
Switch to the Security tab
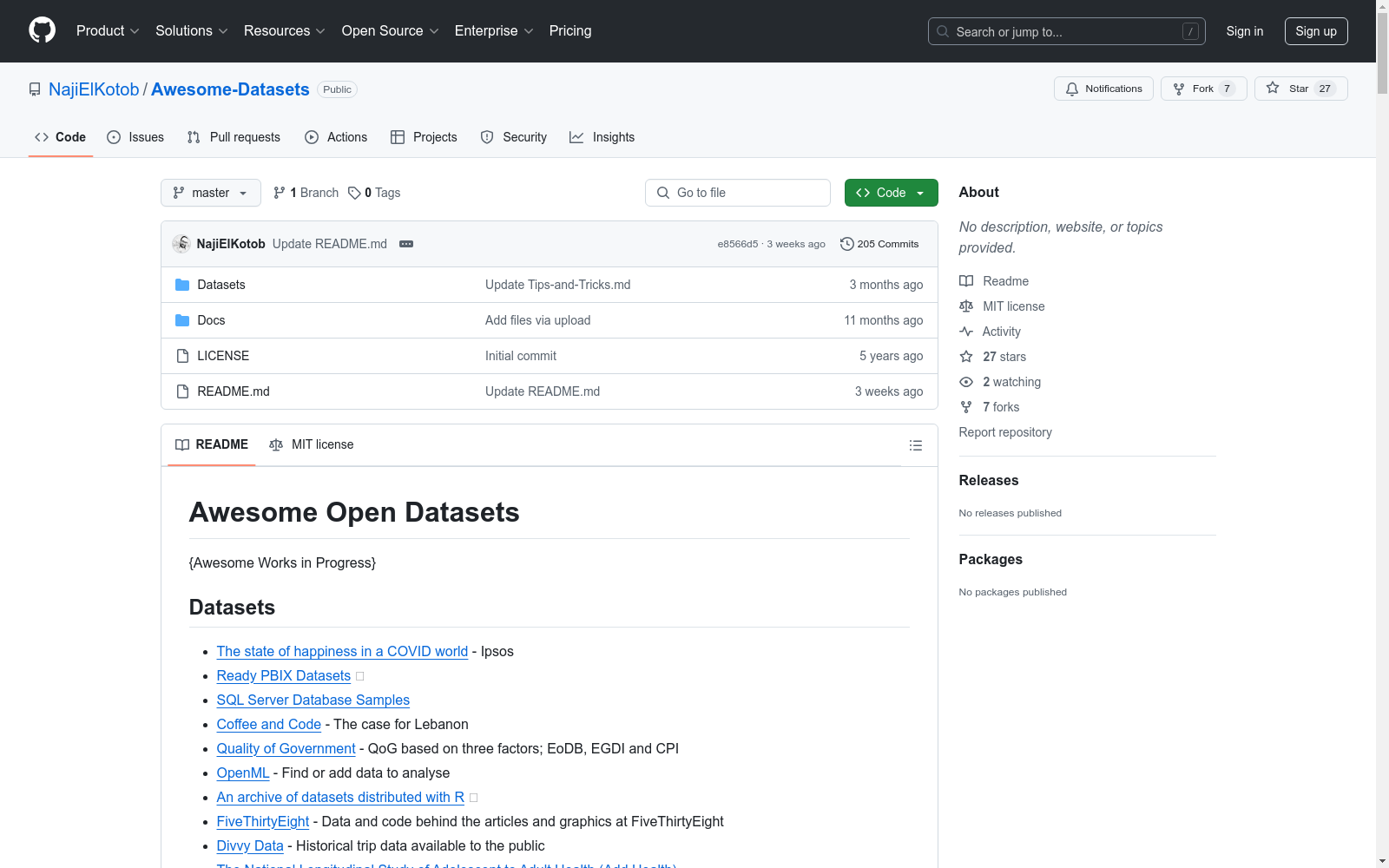[514, 137]
